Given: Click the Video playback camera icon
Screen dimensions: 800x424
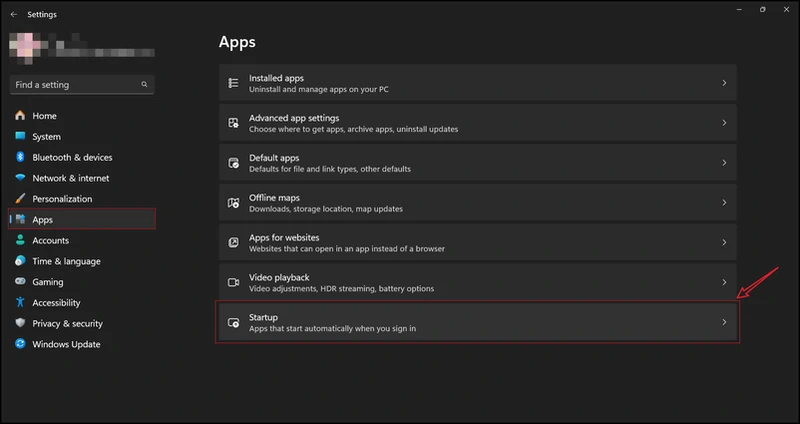Looking at the screenshot, I should click(233, 283).
